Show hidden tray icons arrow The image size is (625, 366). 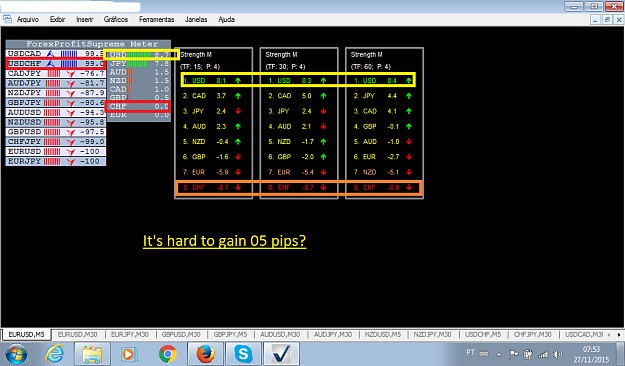coord(499,354)
